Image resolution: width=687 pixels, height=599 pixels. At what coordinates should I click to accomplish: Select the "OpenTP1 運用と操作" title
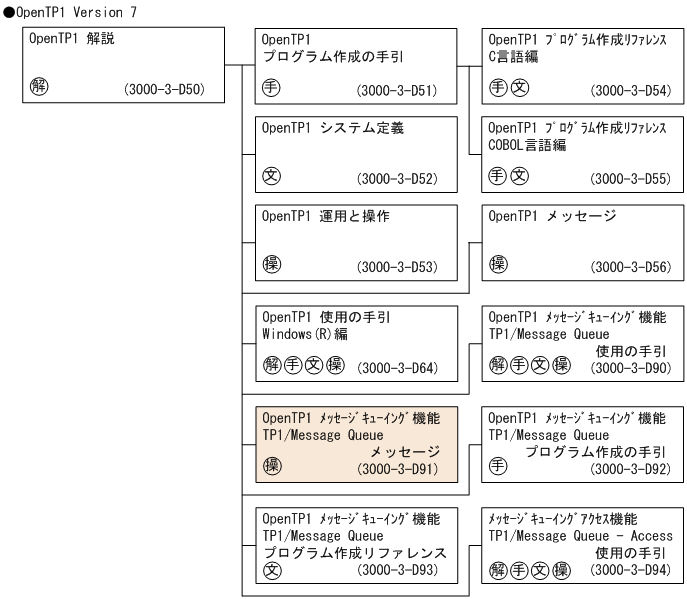pos(326,216)
